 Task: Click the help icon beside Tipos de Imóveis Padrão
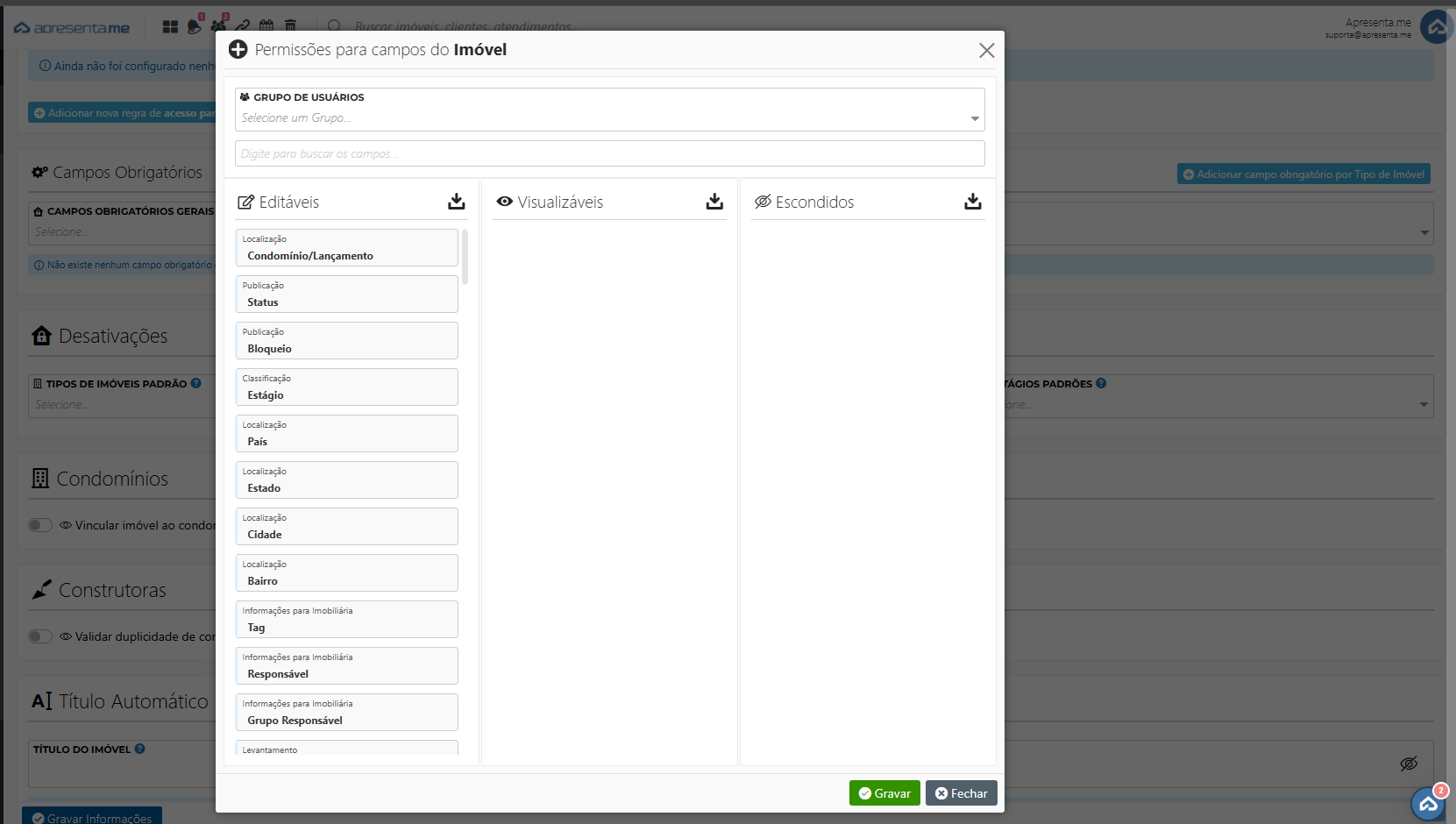pyautogui.click(x=196, y=383)
